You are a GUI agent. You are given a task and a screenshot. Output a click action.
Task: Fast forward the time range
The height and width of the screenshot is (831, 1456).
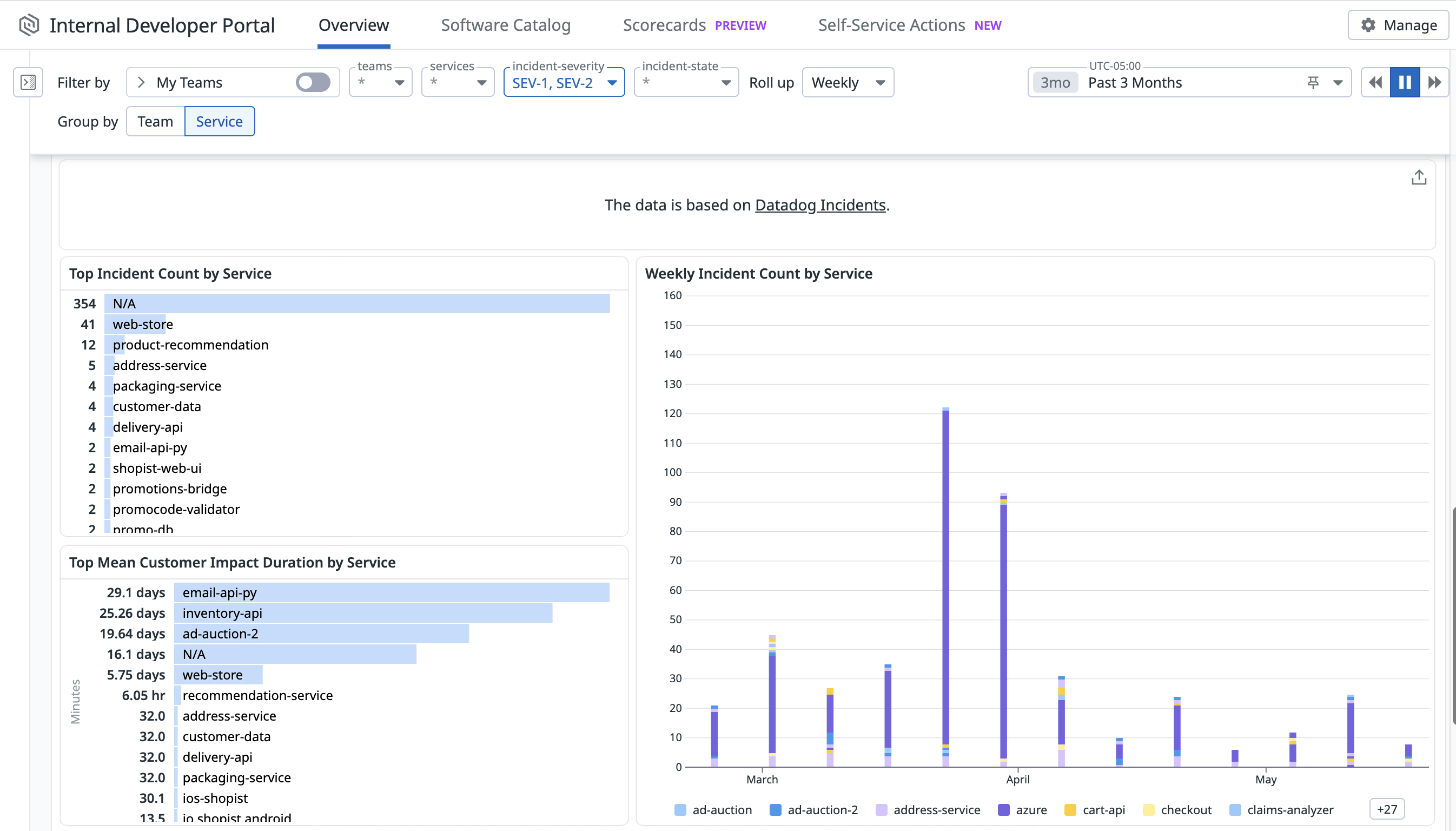click(x=1434, y=83)
